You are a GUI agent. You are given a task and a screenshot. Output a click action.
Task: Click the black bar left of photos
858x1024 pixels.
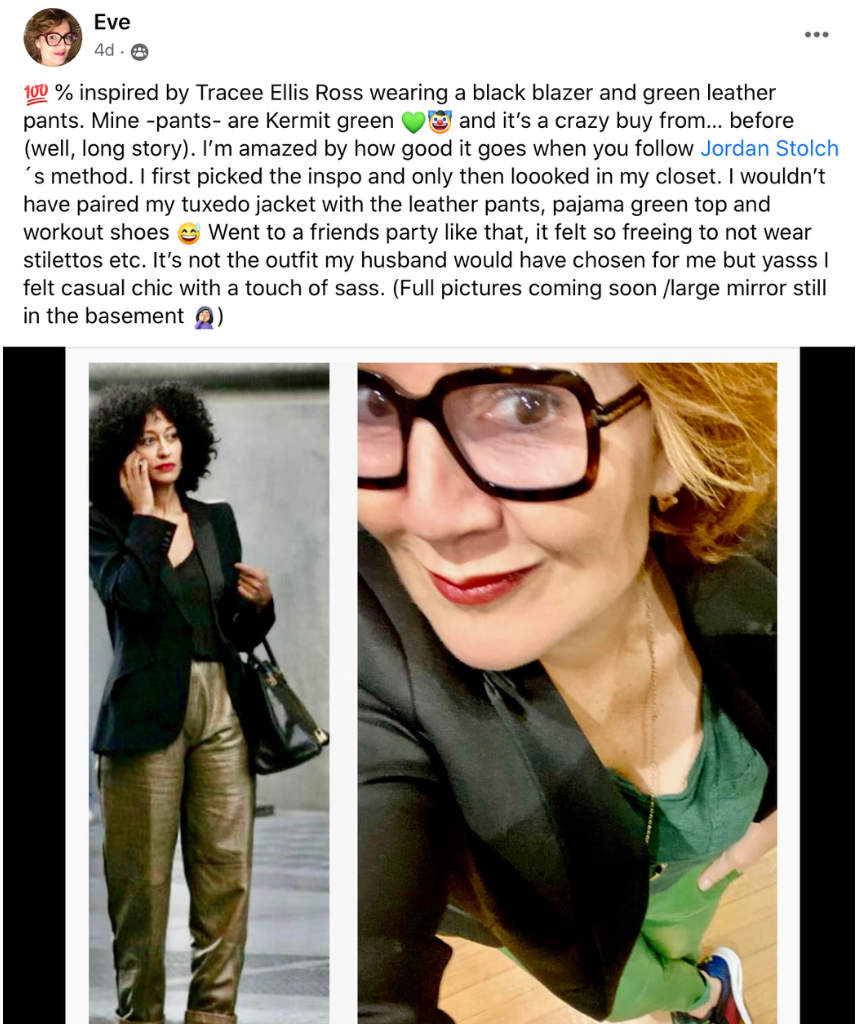(34, 685)
